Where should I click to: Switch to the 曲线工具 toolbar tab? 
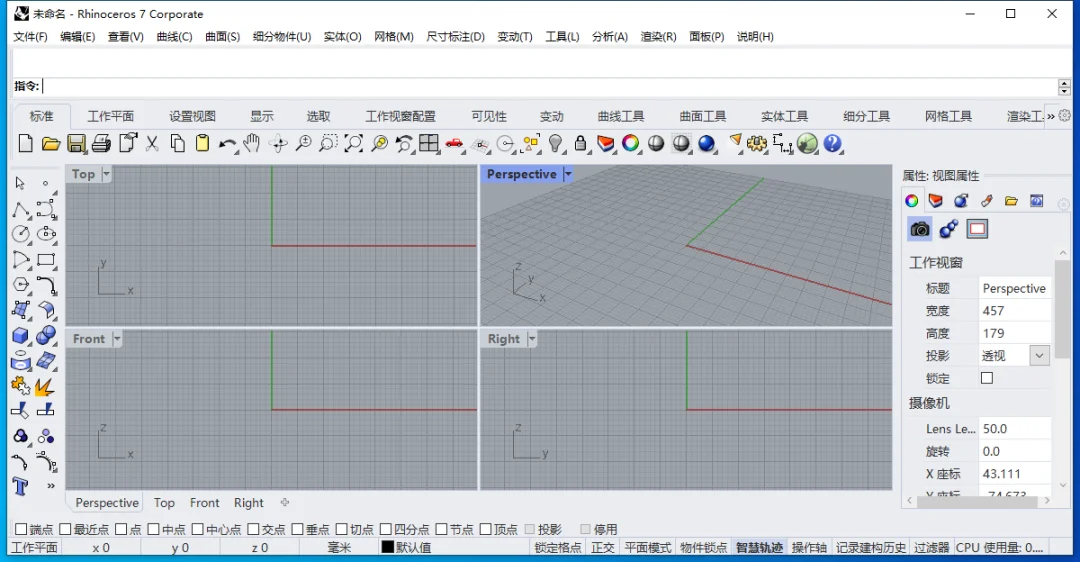pyautogui.click(x=621, y=116)
